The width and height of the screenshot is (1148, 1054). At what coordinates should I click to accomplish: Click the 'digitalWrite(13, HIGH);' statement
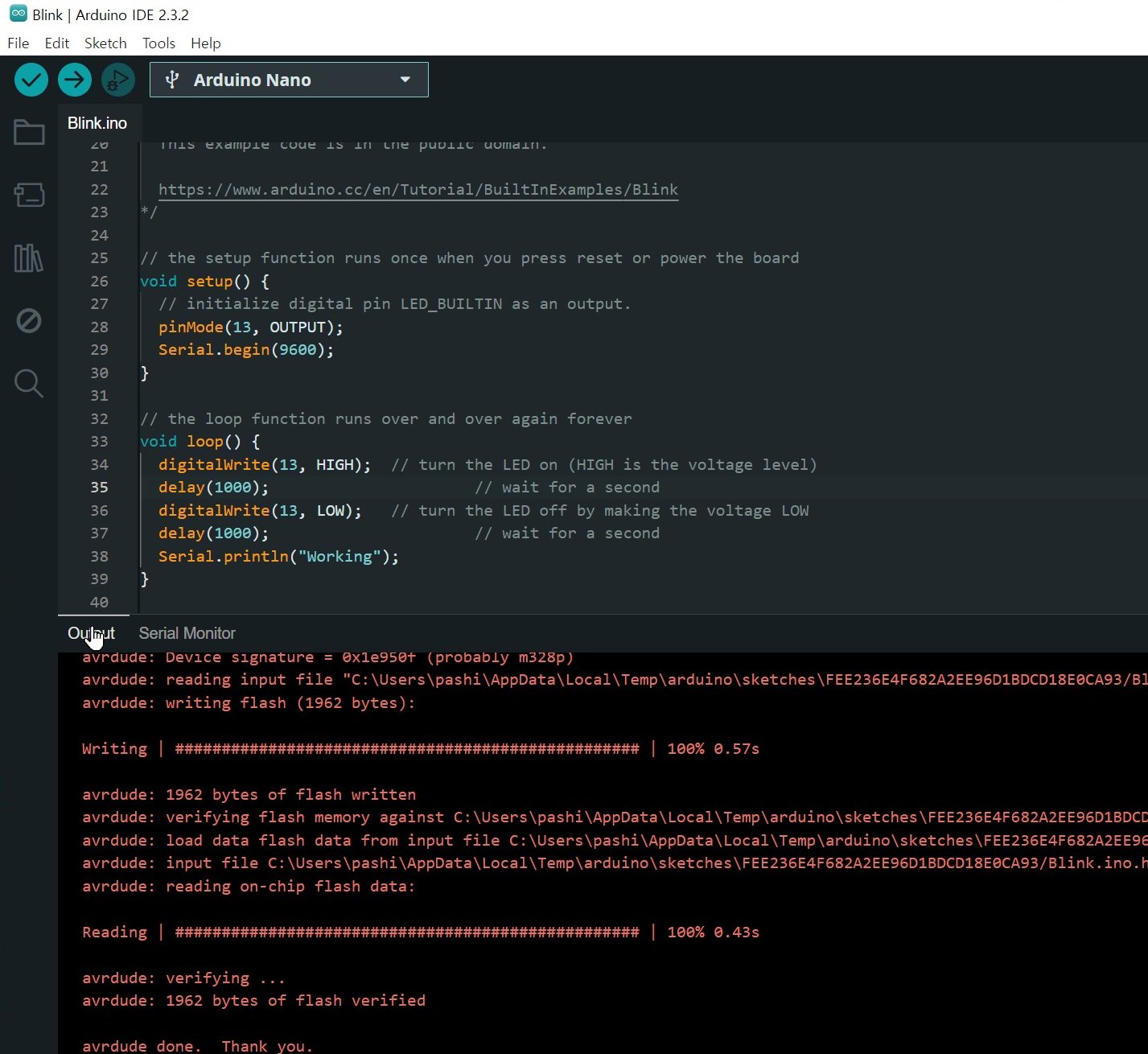pyautogui.click(x=265, y=464)
